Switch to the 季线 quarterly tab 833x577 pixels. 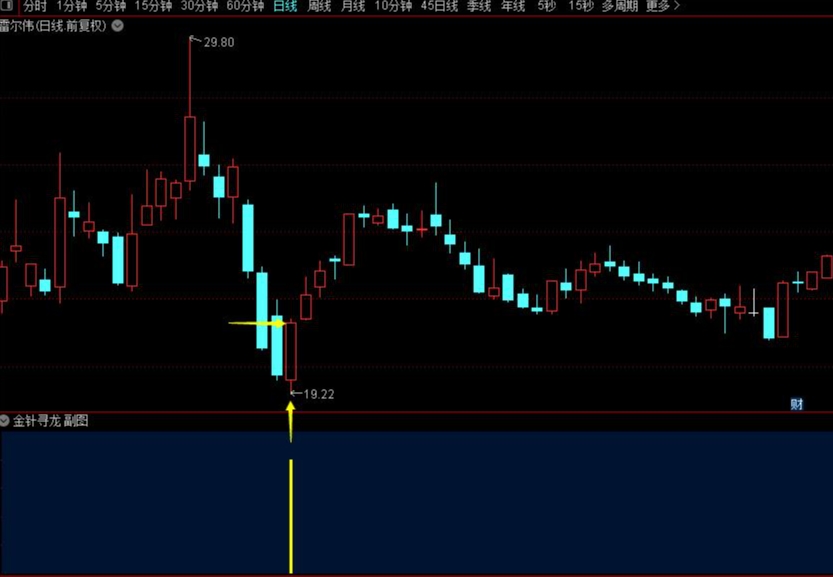(x=479, y=6)
